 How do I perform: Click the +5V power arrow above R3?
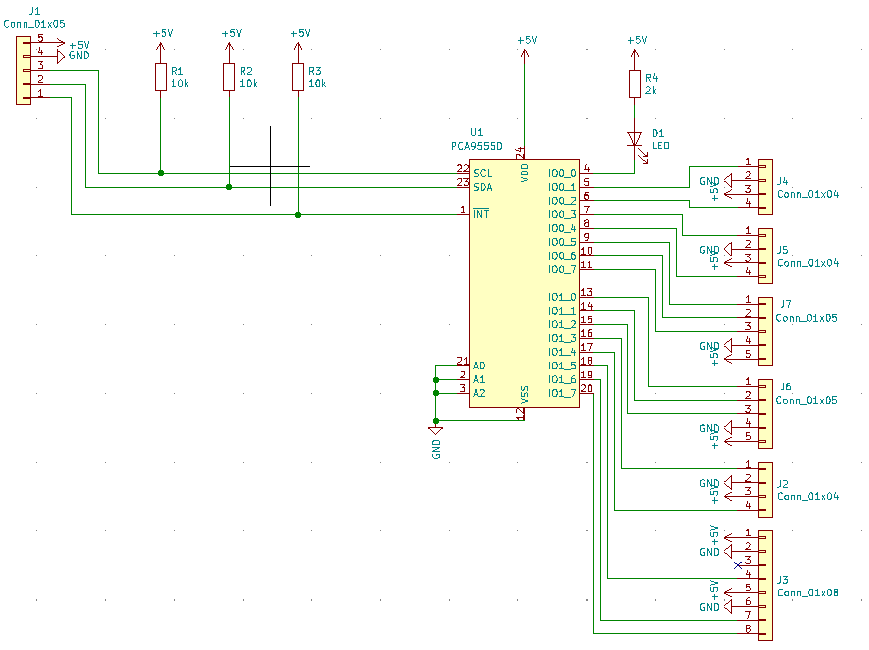coord(298,48)
